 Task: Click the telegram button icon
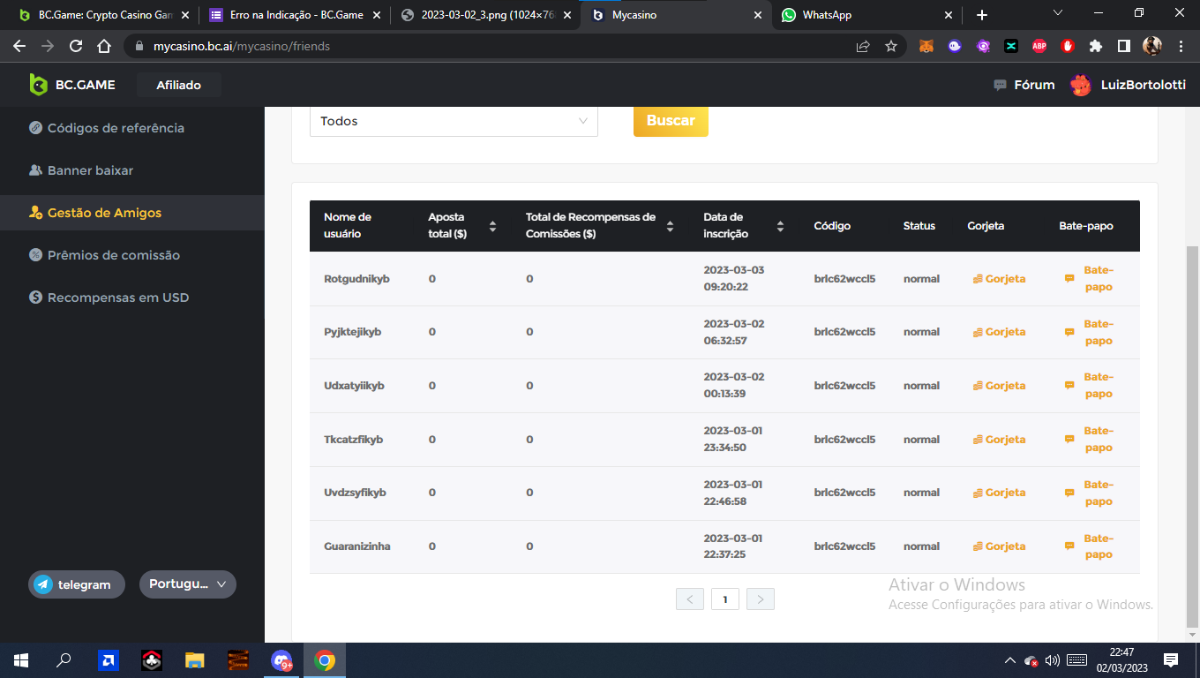pyautogui.click(x=43, y=585)
